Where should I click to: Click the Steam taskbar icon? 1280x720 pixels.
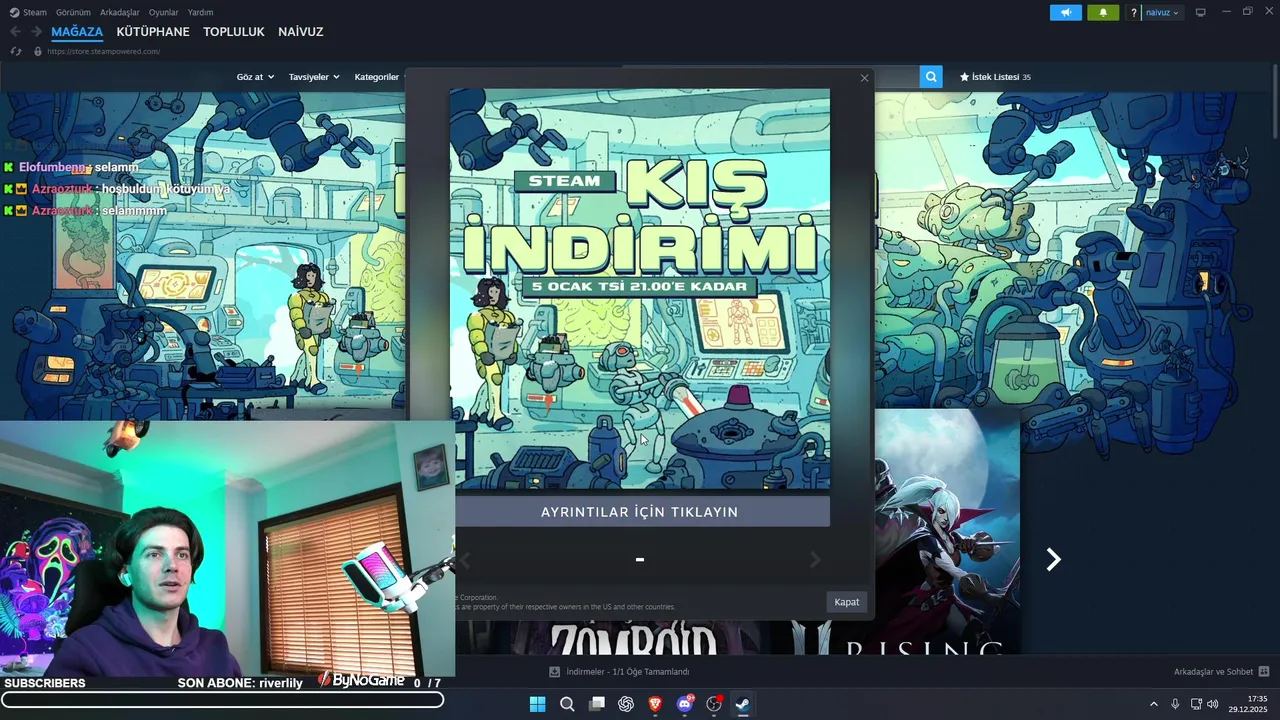pos(743,704)
